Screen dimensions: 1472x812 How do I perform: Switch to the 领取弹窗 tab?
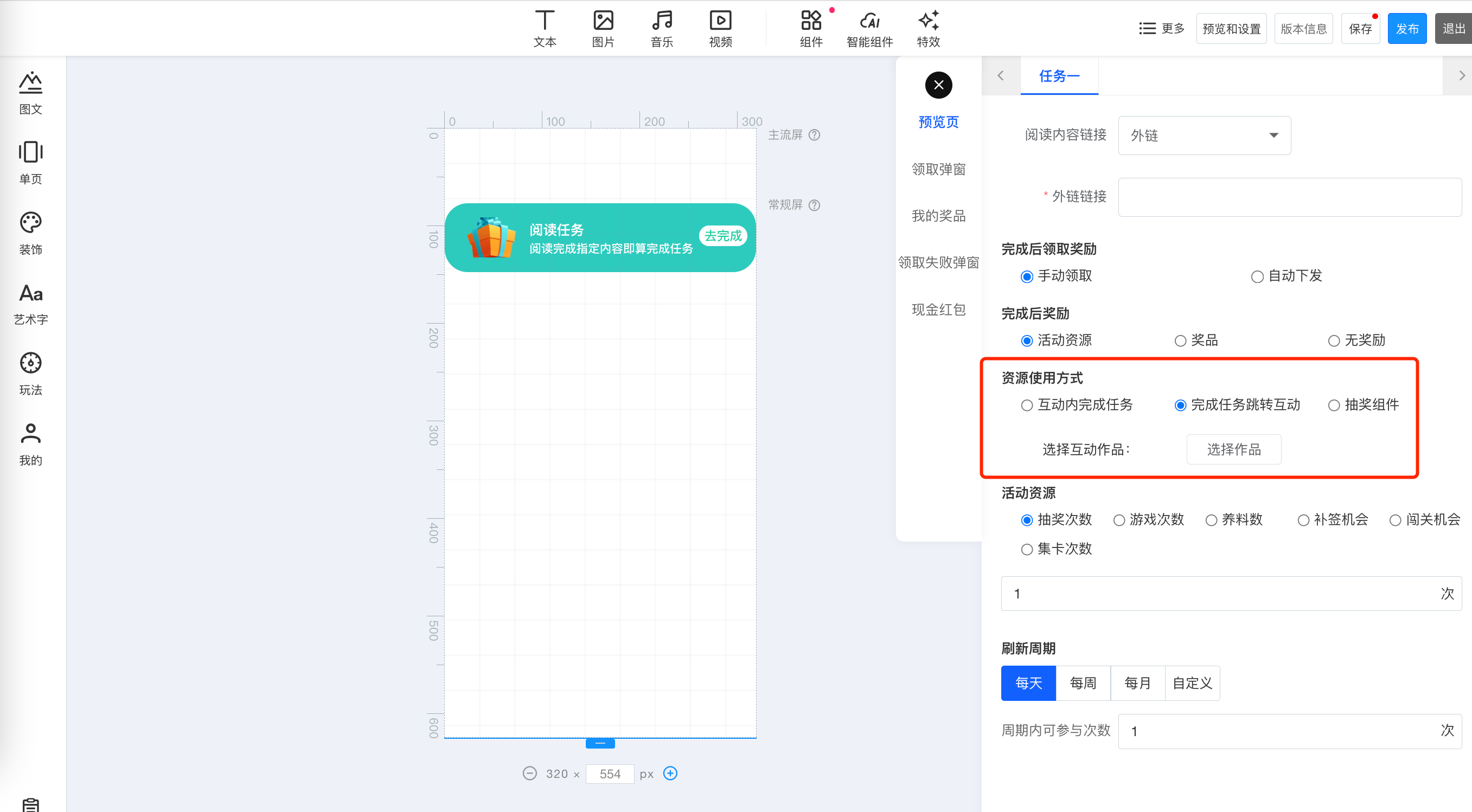(938, 169)
